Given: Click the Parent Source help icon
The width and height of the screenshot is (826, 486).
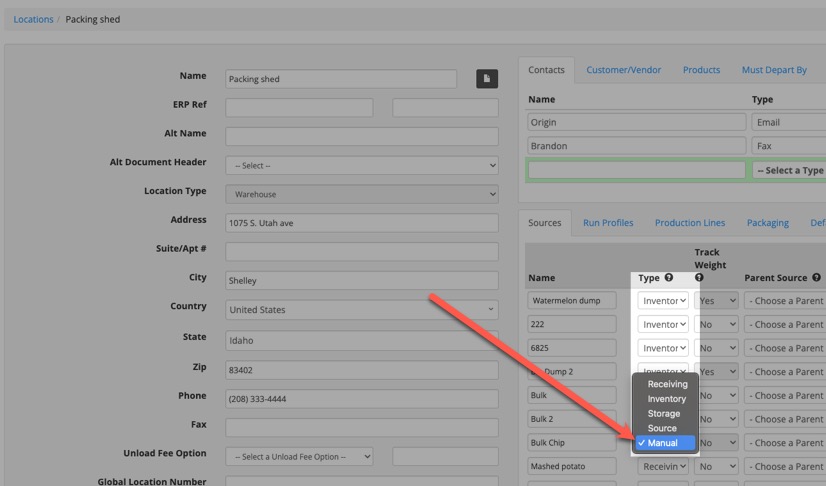Looking at the screenshot, I should coord(816,278).
